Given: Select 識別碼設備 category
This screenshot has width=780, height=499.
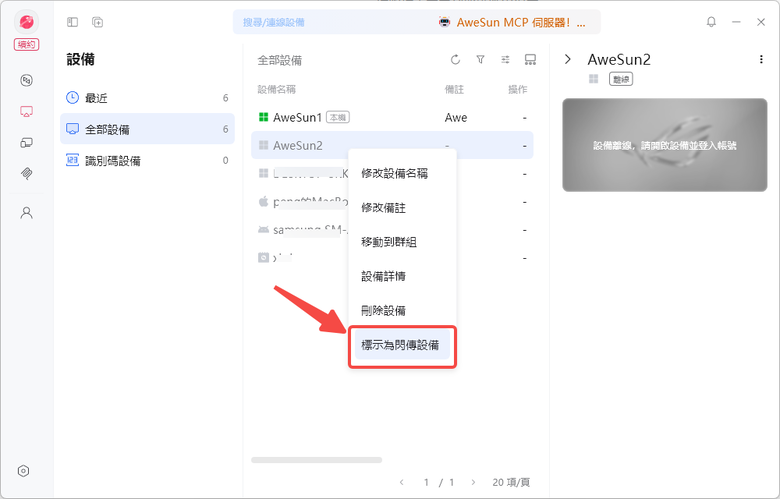Looking at the screenshot, I should tap(147, 160).
